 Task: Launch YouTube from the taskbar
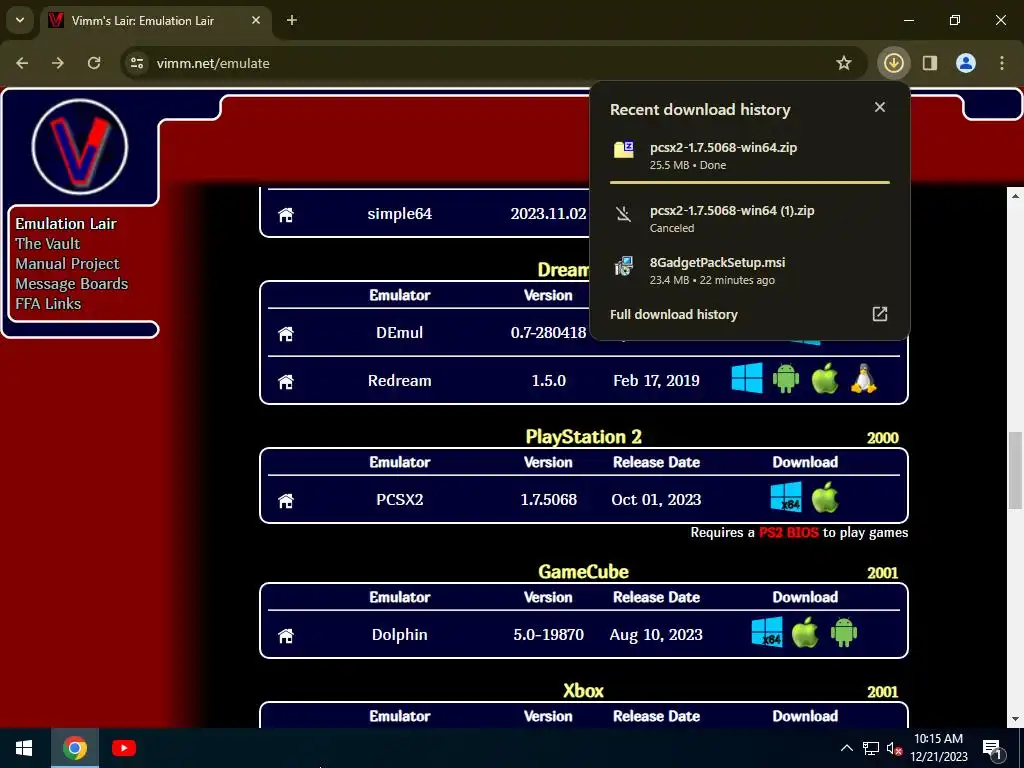pos(123,748)
